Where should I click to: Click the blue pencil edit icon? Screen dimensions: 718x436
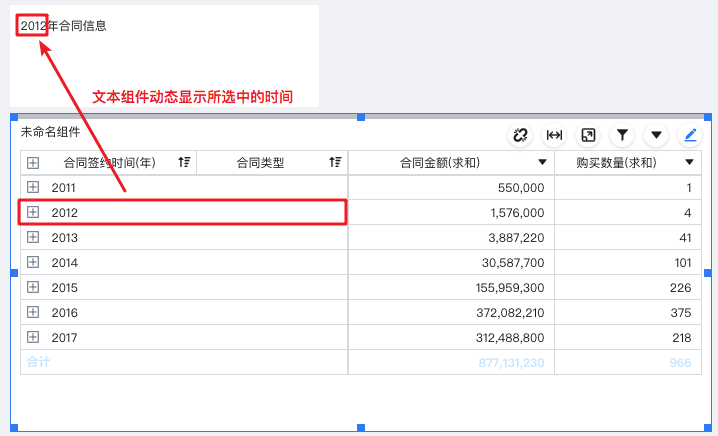click(x=690, y=135)
